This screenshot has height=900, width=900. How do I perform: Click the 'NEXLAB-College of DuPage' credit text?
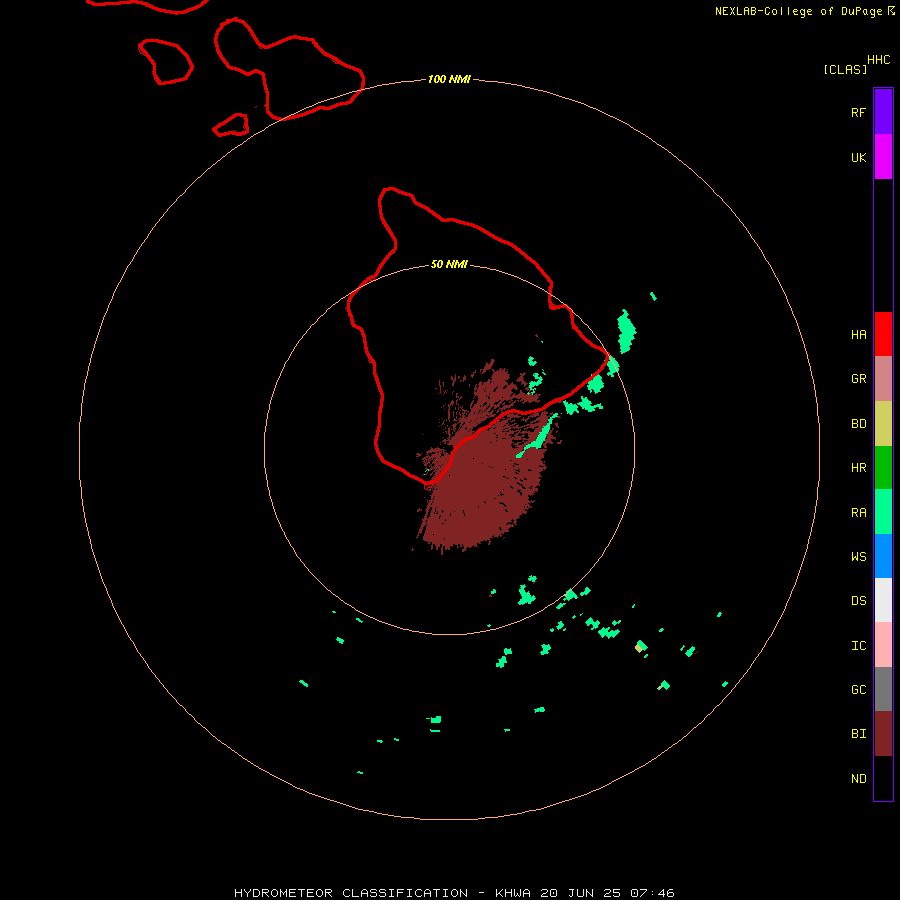798,11
